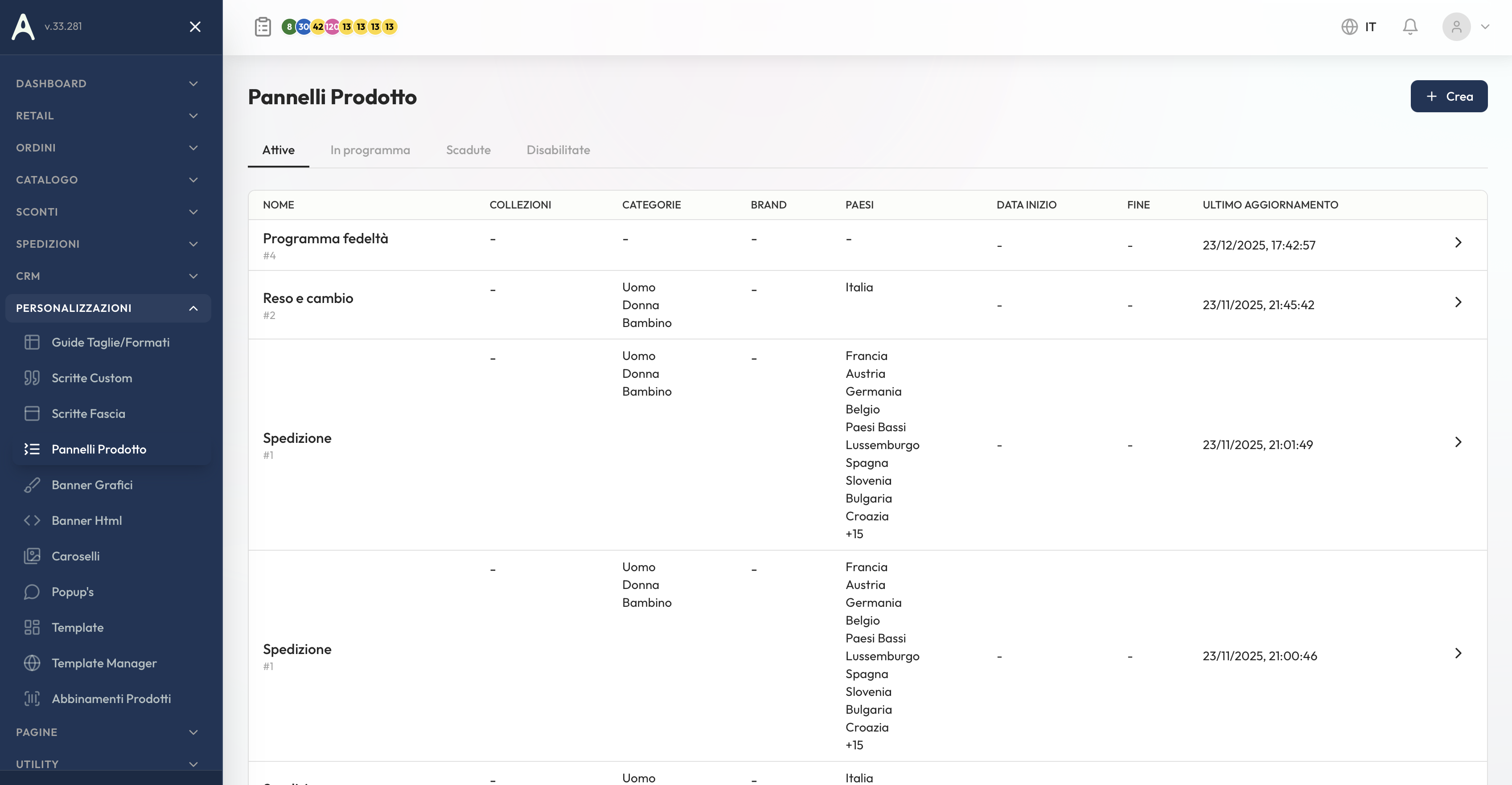Viewport: 1512px width, 785px height.
Task: Click the #2 ID under Reso e cambio
Action: [x=269, y=315]
